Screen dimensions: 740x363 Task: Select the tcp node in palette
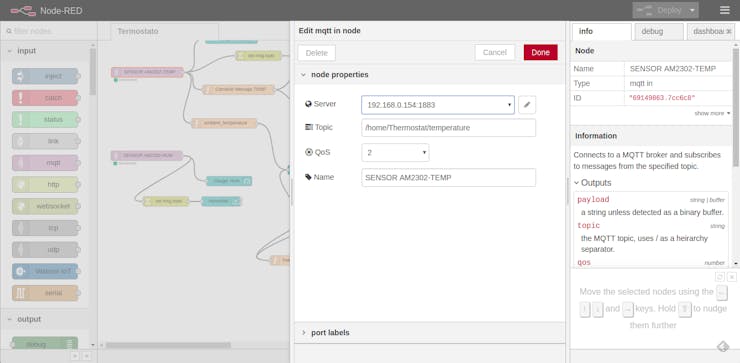pos(46,228)
